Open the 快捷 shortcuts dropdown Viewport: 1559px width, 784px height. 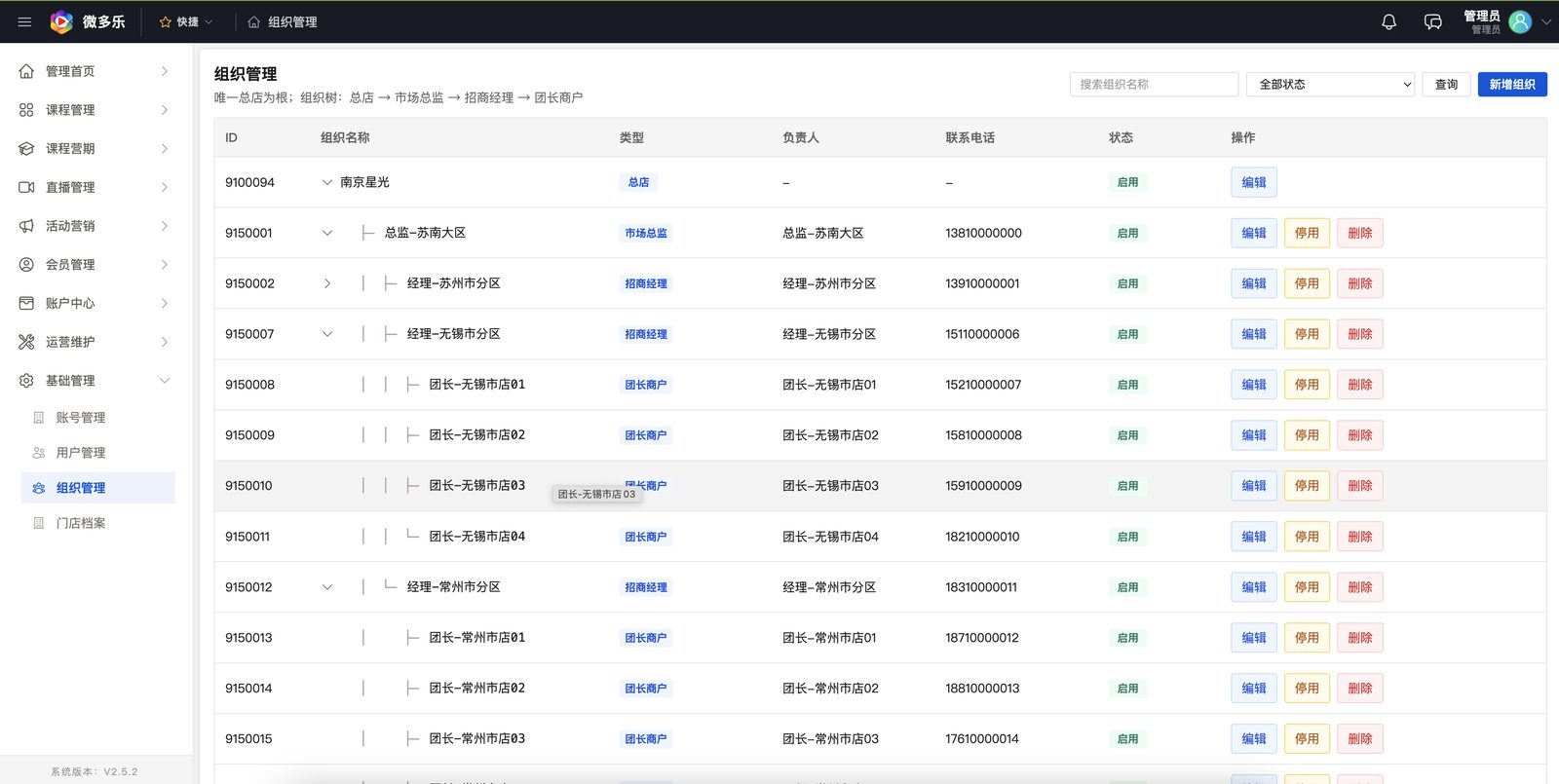(x=186, y=21)
